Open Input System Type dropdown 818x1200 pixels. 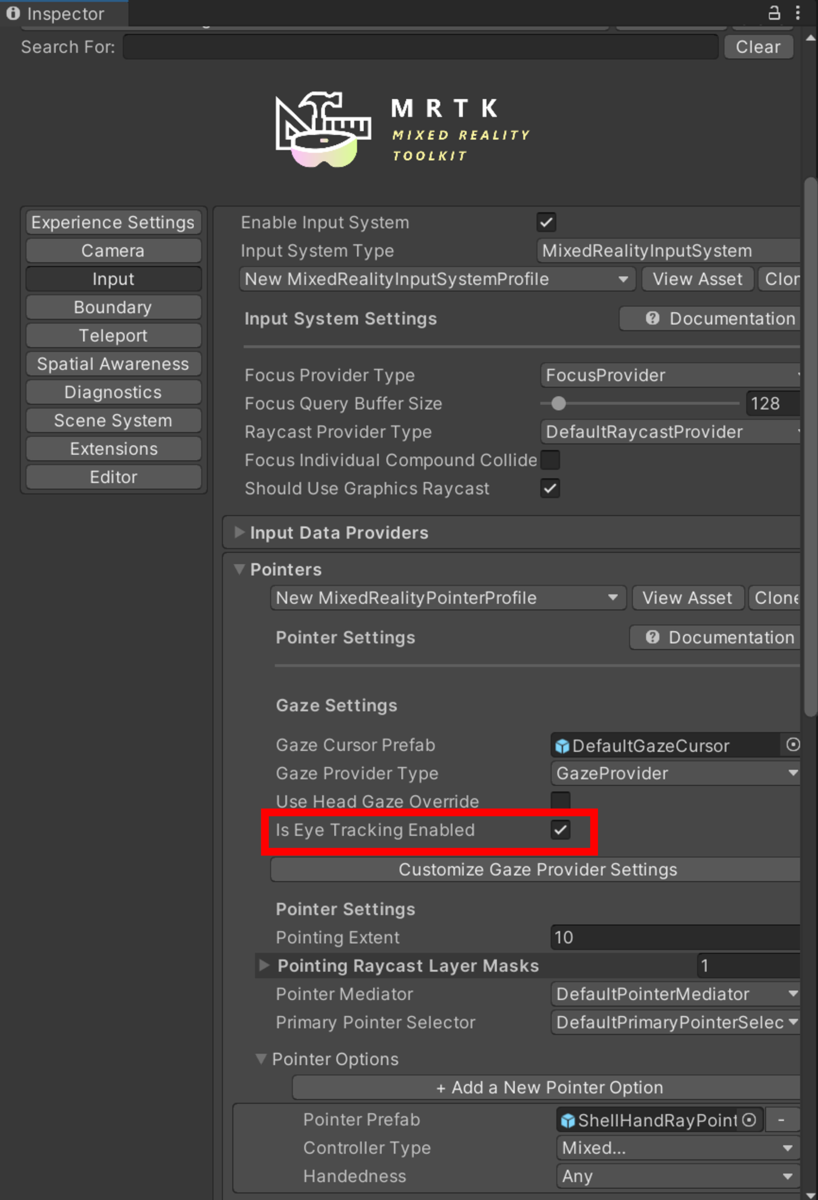pos(669,251)
